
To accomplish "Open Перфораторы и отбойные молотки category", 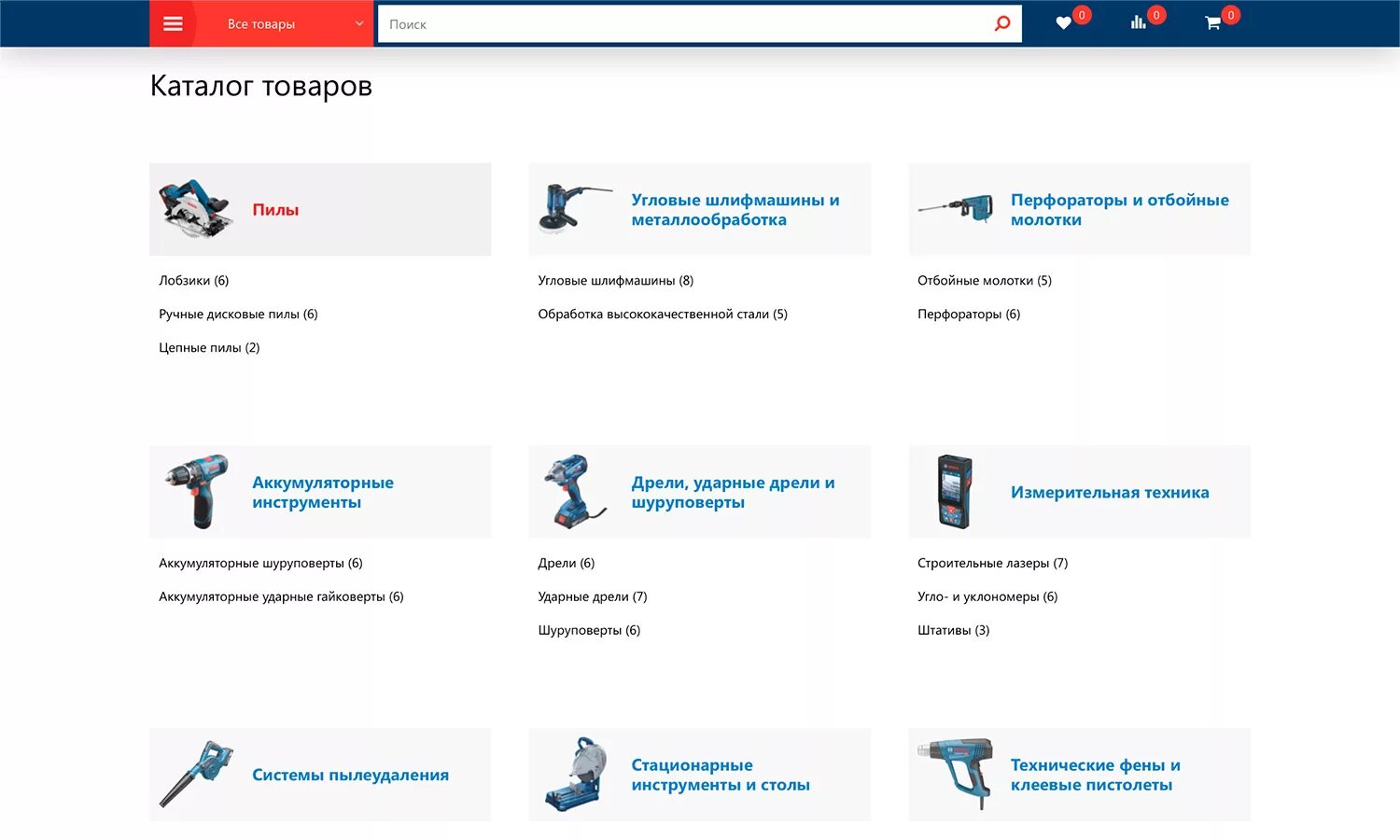I will click(1119, 210).
